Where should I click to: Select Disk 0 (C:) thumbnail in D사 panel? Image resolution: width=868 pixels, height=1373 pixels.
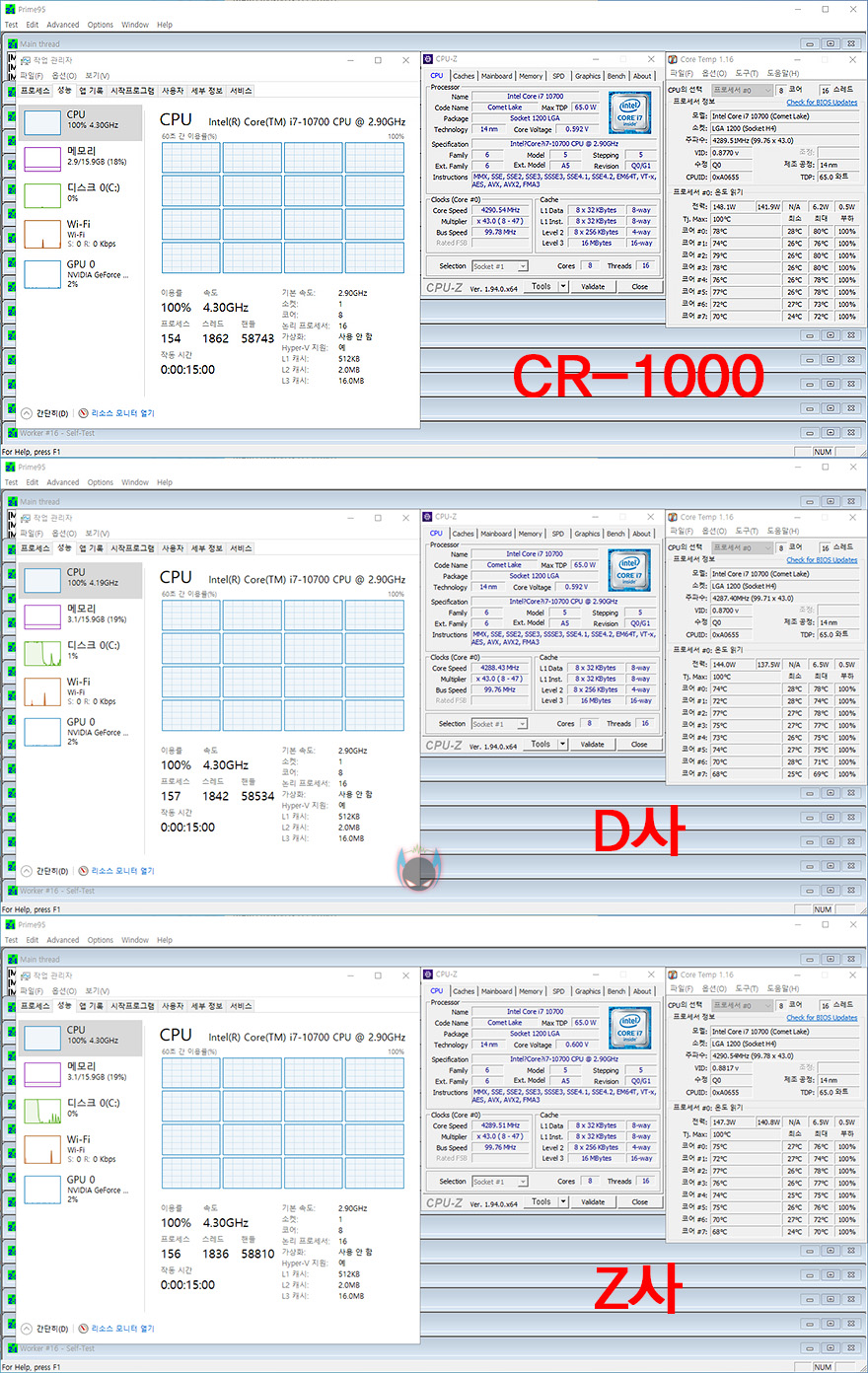tap(42, 653)
